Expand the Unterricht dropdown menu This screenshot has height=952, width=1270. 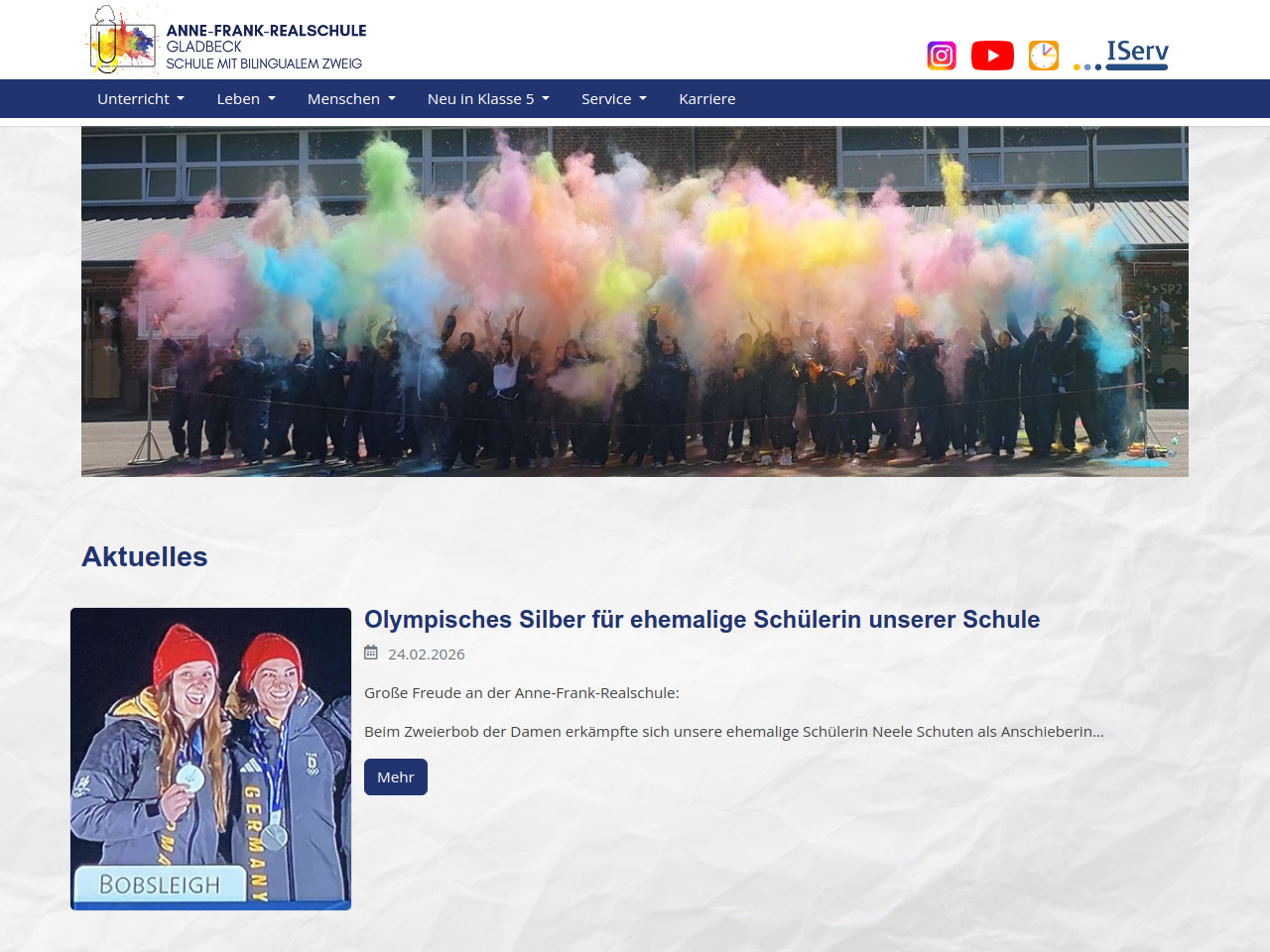coord(141,99)
